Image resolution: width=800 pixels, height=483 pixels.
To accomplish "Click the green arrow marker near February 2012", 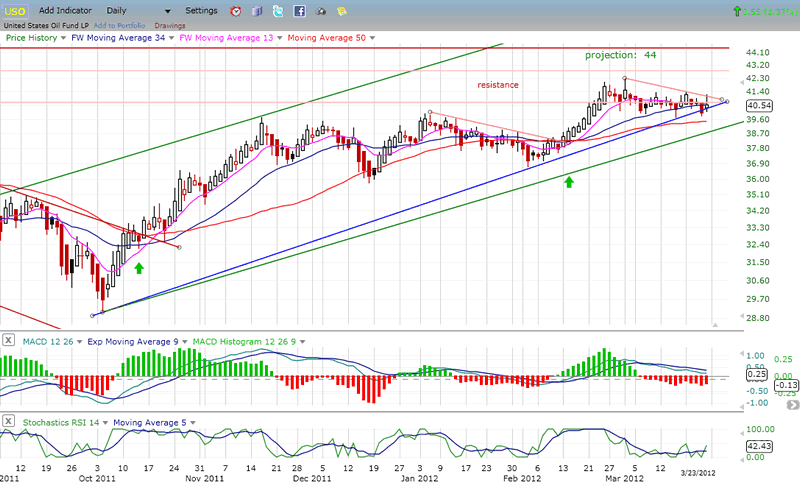I will [x=568, y=182].
